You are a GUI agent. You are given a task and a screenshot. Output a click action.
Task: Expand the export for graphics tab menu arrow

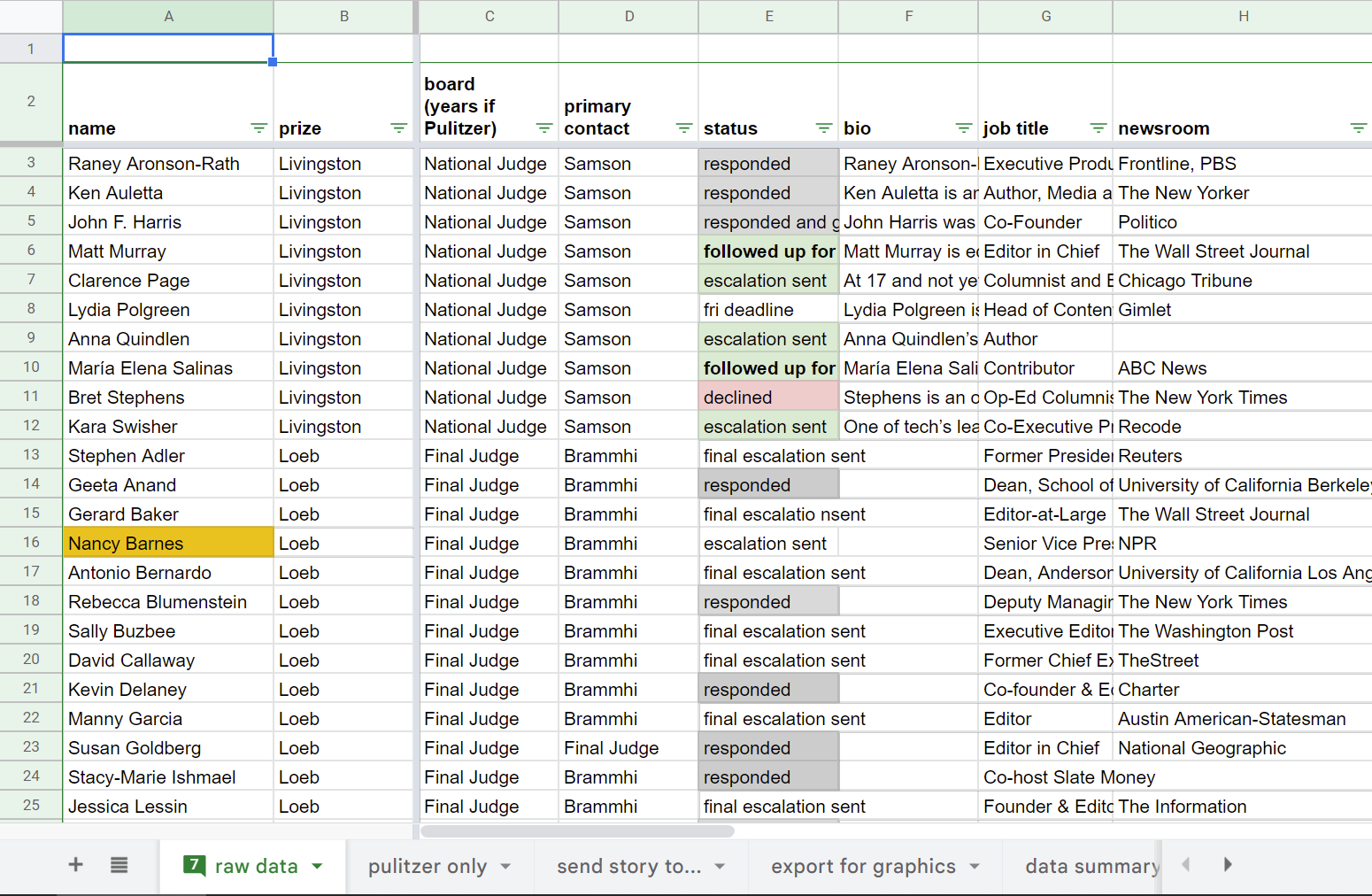[x=975, y=867]
